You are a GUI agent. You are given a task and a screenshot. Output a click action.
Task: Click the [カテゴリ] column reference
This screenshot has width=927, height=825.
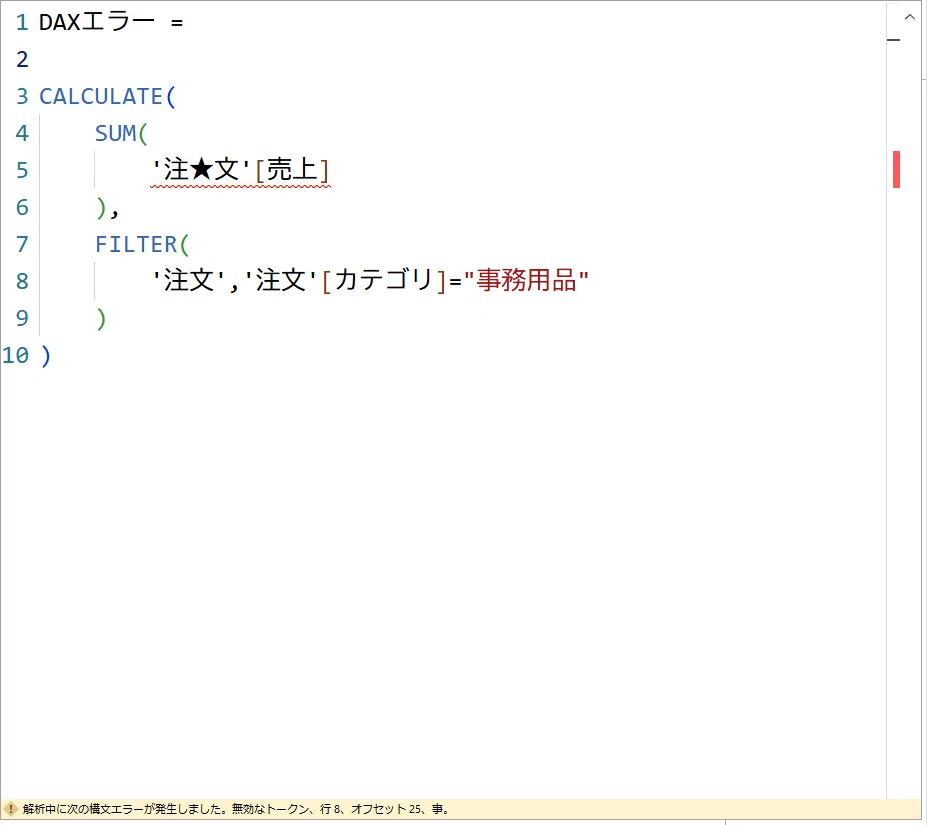pos(384,280)
